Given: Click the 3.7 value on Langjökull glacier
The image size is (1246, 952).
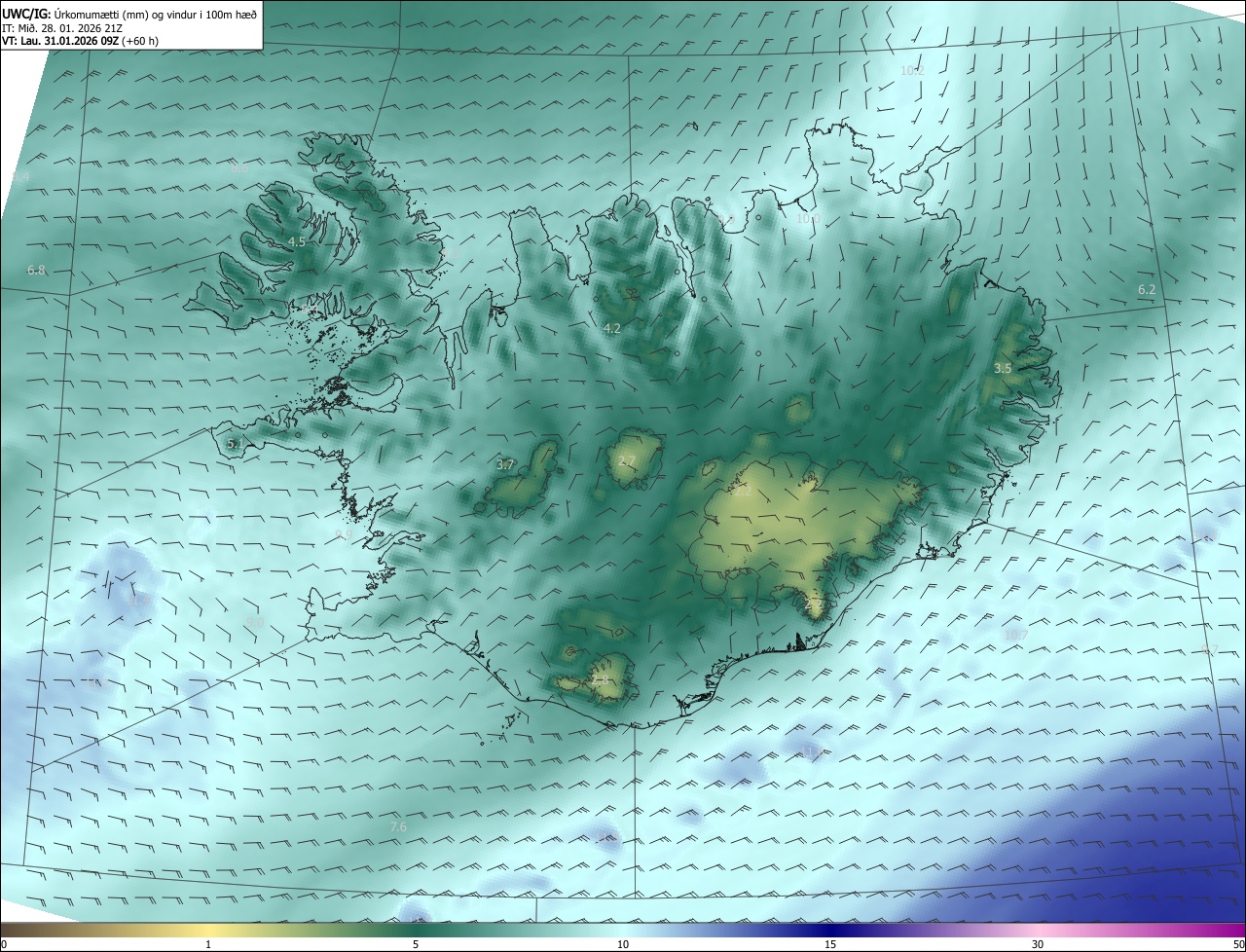Looking at the screenshot, I should [504, 465].
